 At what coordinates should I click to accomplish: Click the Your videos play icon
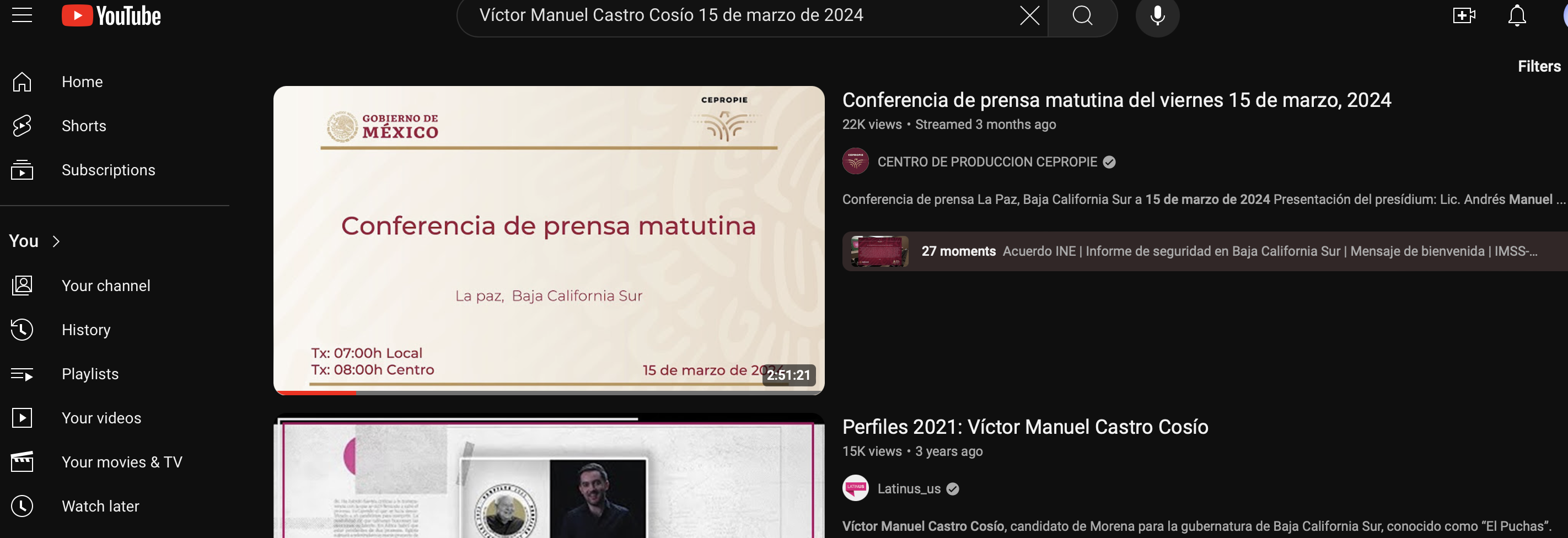click(x=22, y=418)
